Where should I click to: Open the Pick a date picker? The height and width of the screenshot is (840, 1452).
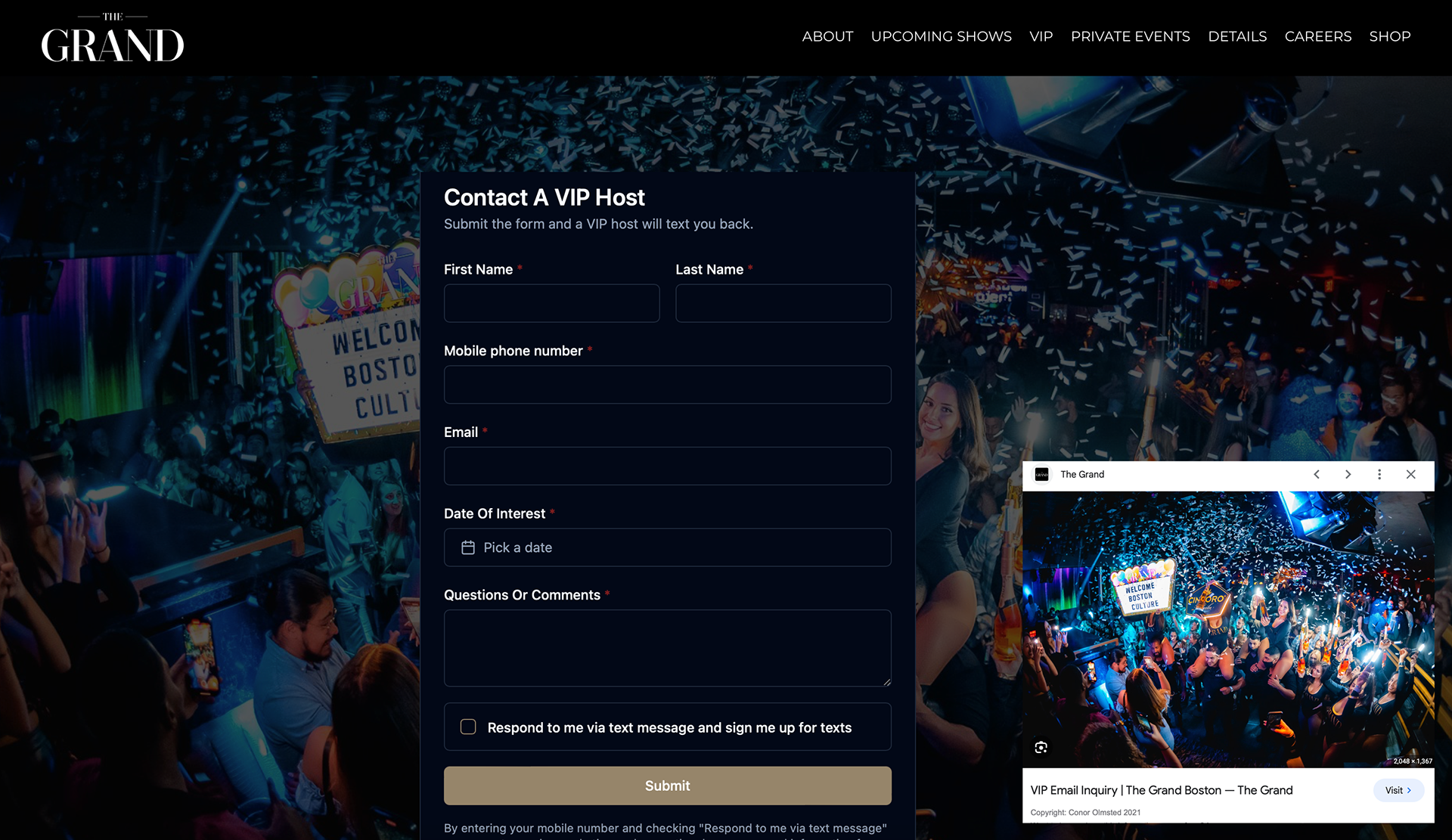click(x=668, y=547)
